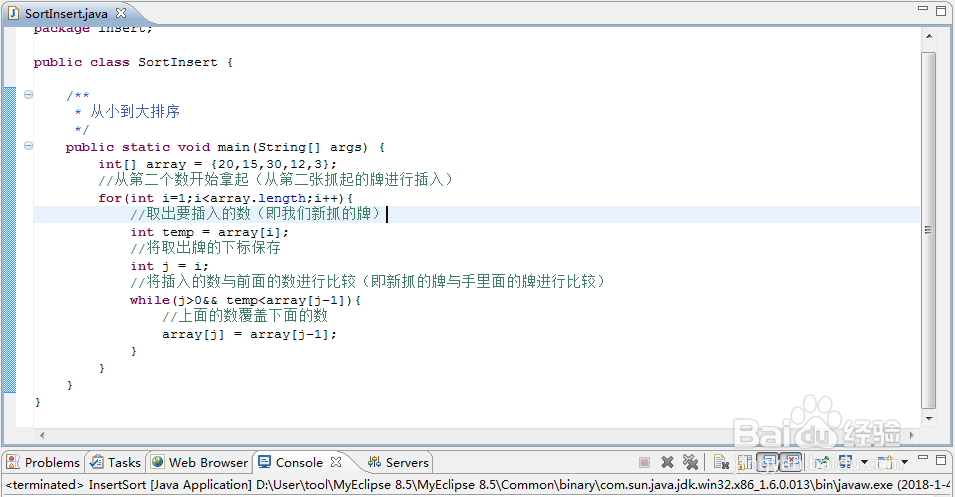Viewport: 955px width, 497px height.
Task: Toggle show console when standard out changes
Action: (767, 462)
